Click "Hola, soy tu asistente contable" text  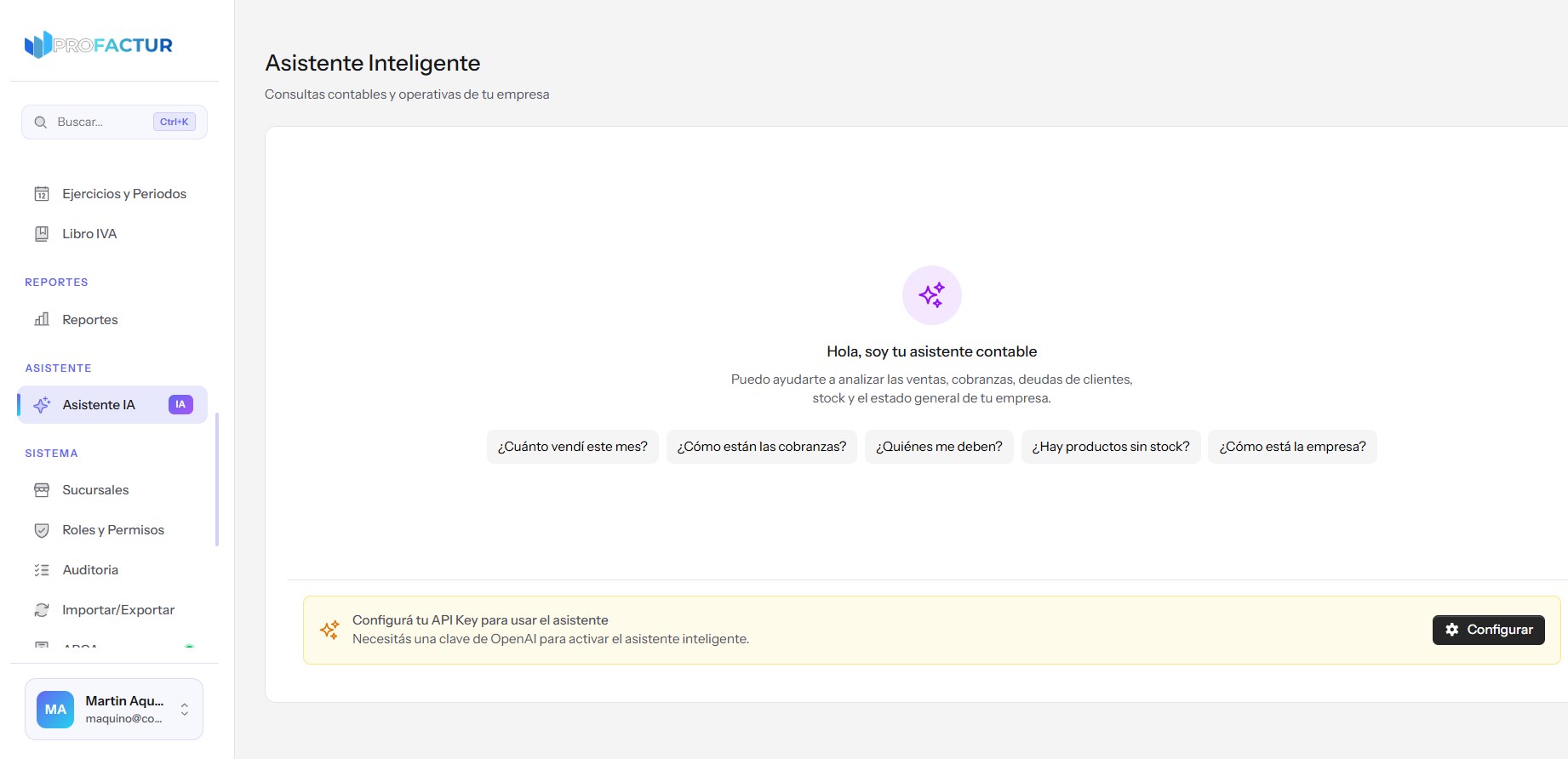932,351
